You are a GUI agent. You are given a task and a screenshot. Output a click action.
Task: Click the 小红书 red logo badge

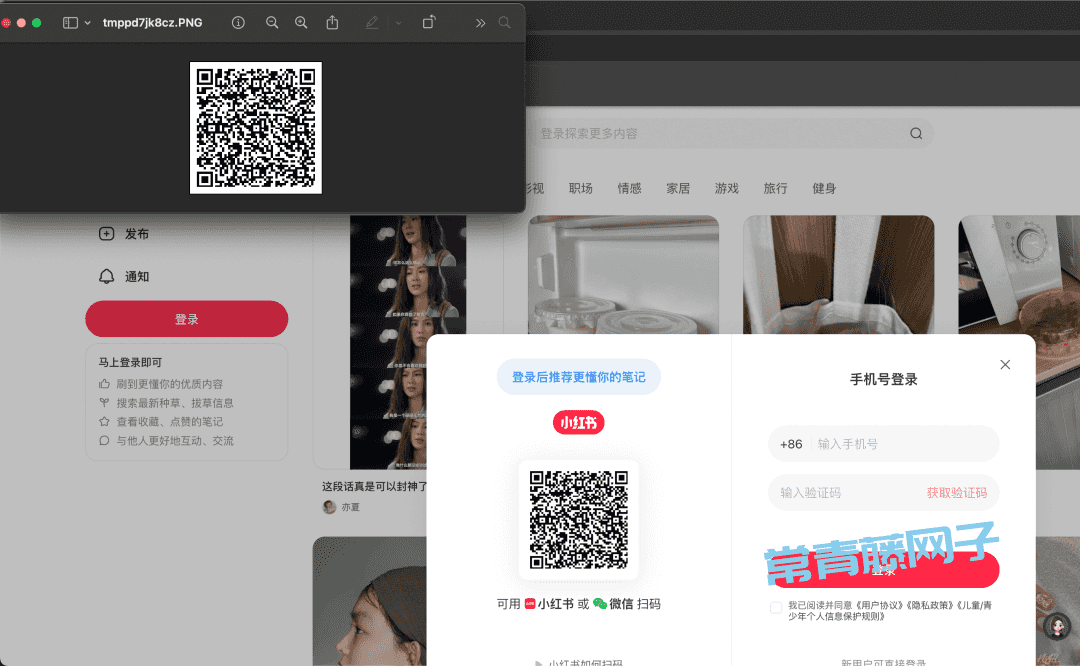[x=578, y=422]
